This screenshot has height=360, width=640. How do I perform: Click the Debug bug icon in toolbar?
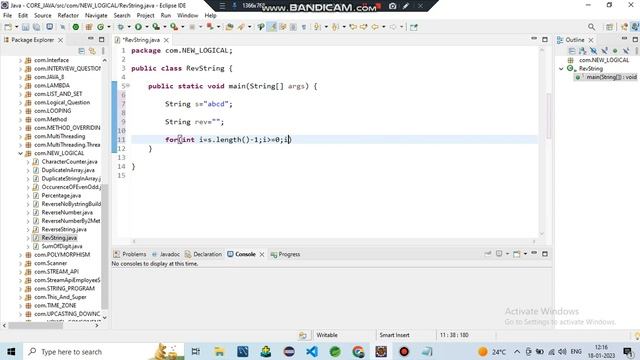(121, 27)
